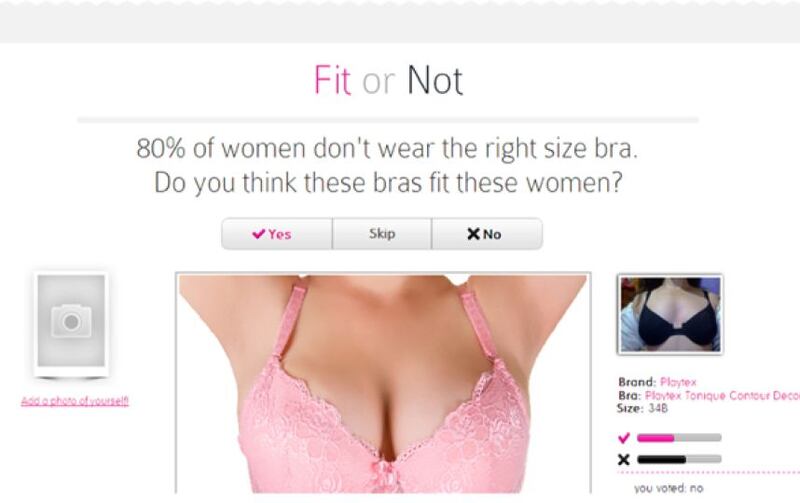Skip this bra photo

click(x=382, y=234)
